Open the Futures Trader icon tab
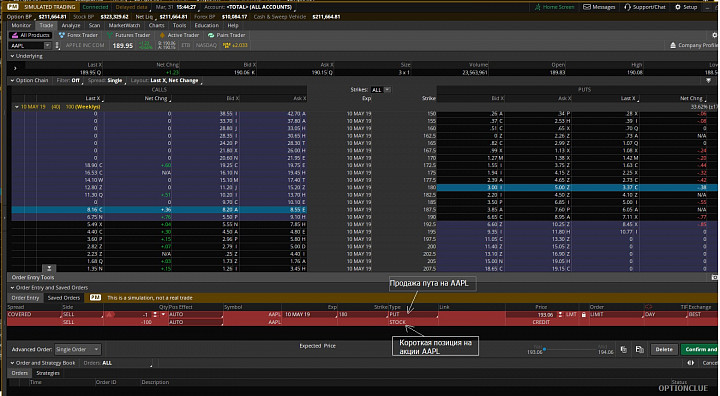Viewport: 720px width, 396px height. pos(109,35)
